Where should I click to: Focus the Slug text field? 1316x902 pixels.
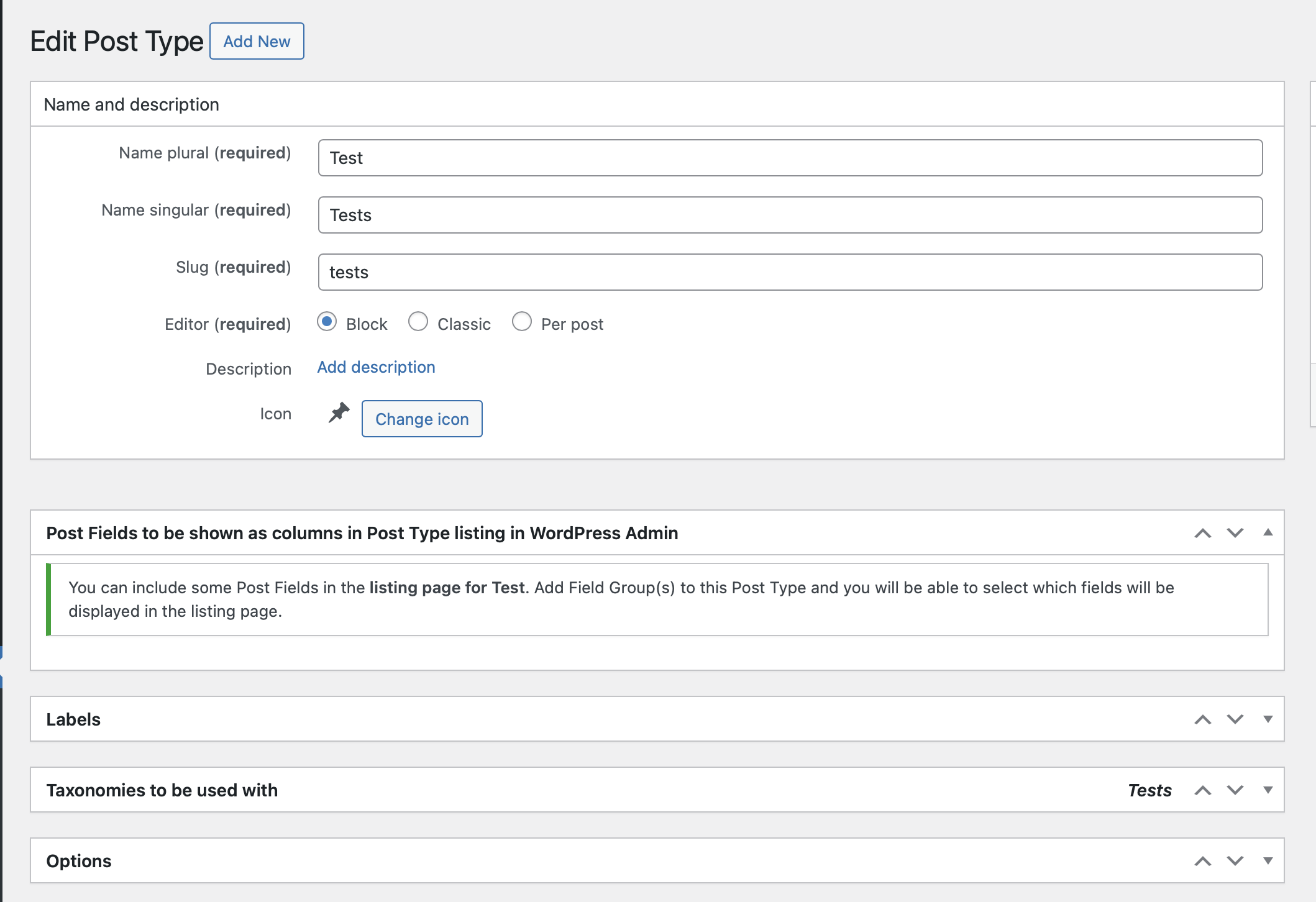[790, 272]
